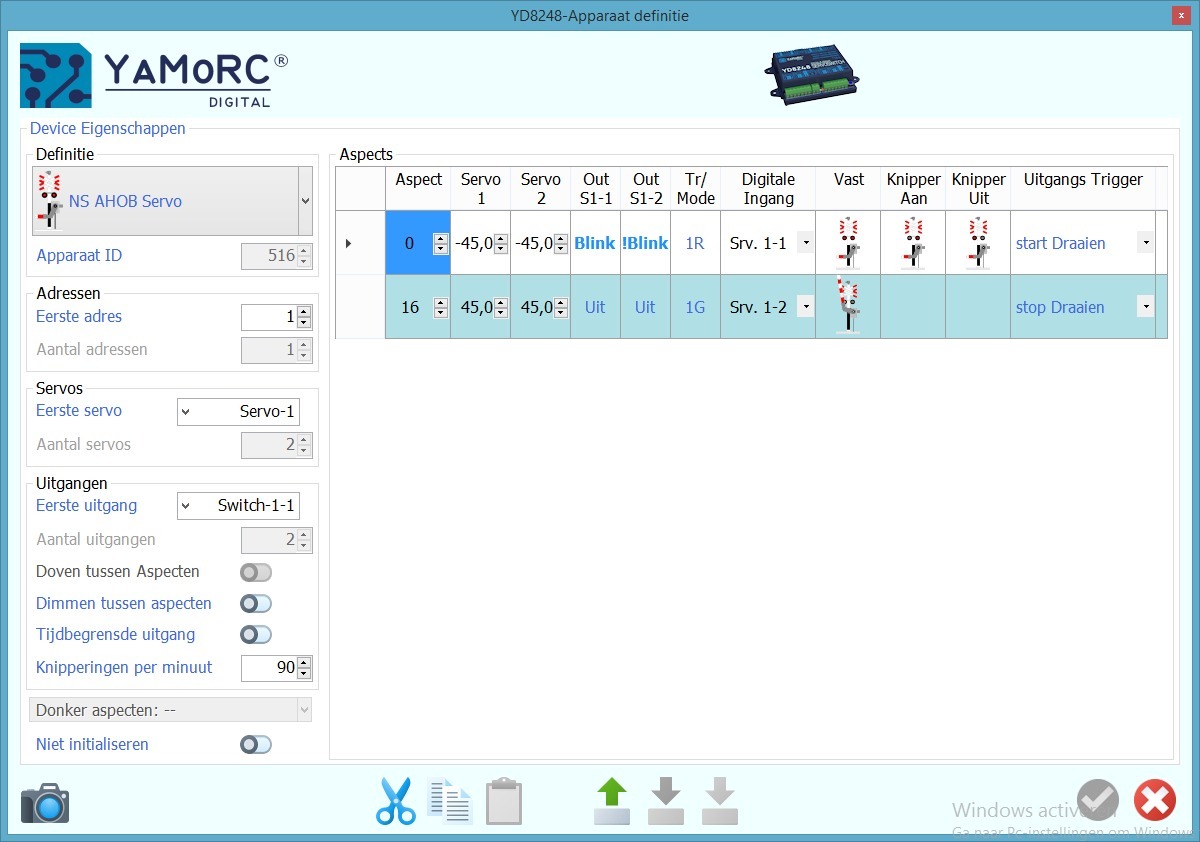Click the grey checkmark confirm icon
1200x842 pixels.
(1097, 801)
